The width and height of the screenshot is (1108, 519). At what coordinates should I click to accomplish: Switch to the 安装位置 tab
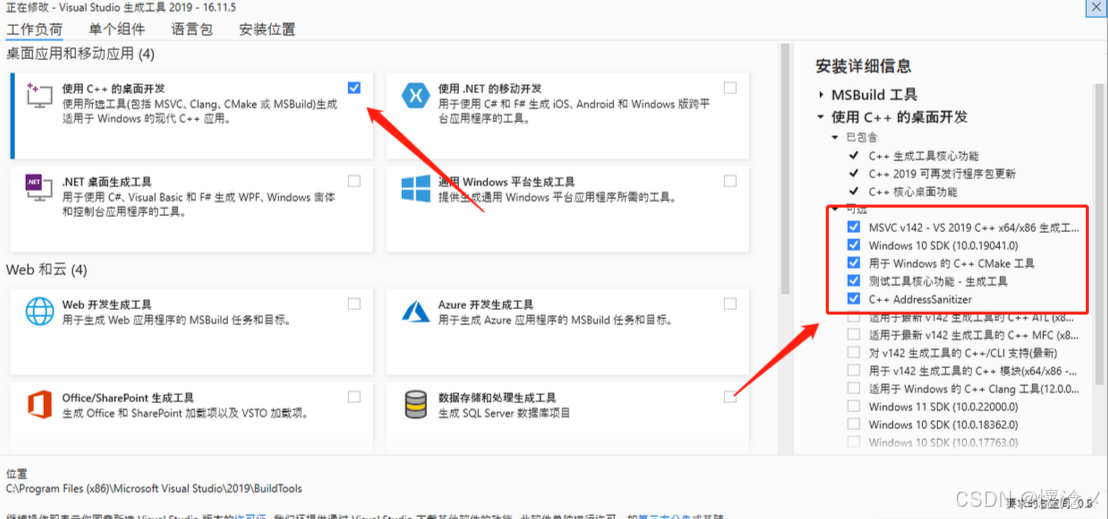click(x=267, y=30)
